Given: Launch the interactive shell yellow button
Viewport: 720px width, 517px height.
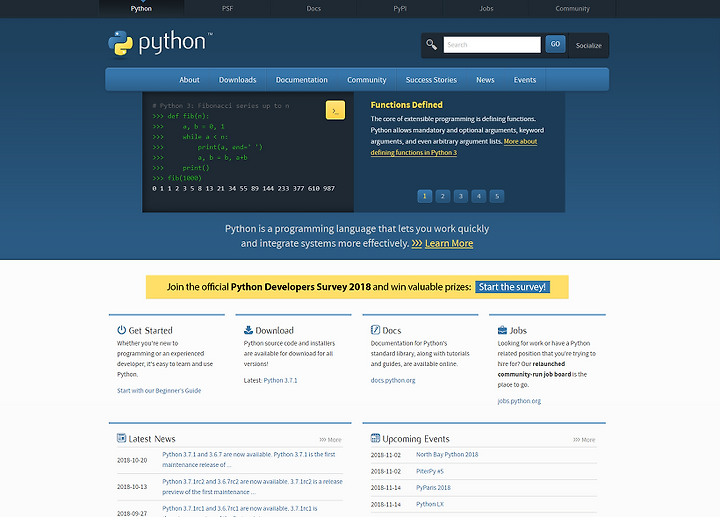Looking at the screenshot, I should click(335, 110).
